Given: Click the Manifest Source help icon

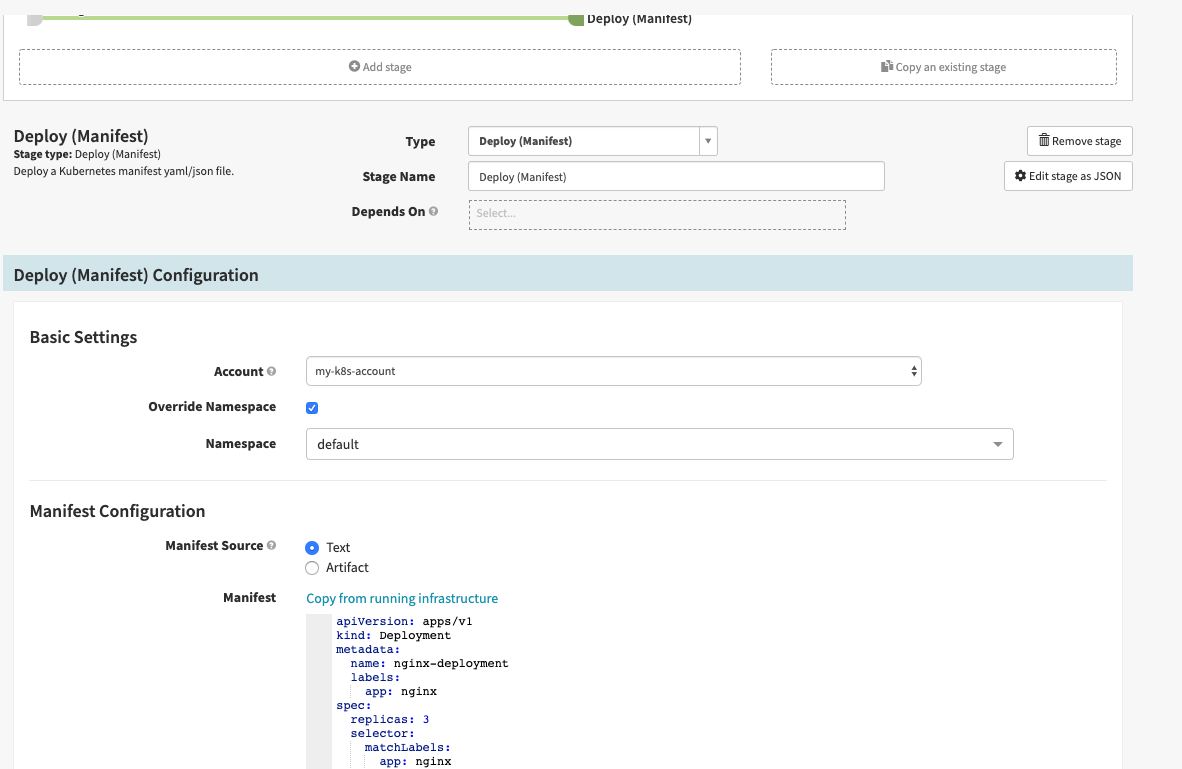Looking at the screenshot, I should pyautogui.click(x=271, y=545).
